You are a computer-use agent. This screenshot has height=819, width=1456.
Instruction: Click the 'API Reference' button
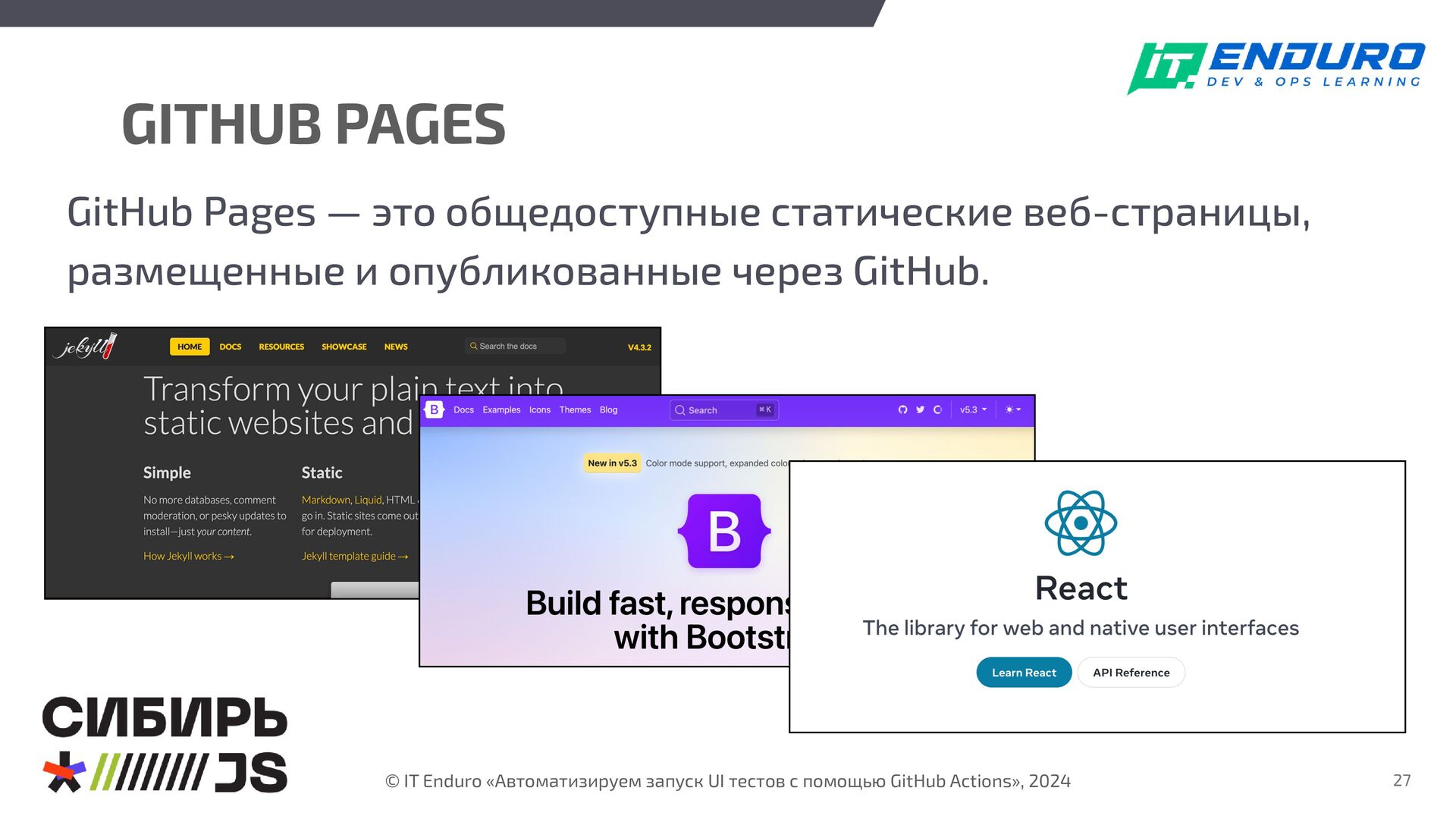point(1131,672)
